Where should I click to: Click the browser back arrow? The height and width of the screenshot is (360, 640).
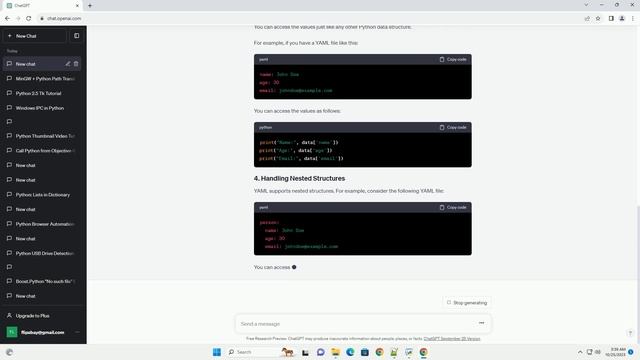coord(7,18)
